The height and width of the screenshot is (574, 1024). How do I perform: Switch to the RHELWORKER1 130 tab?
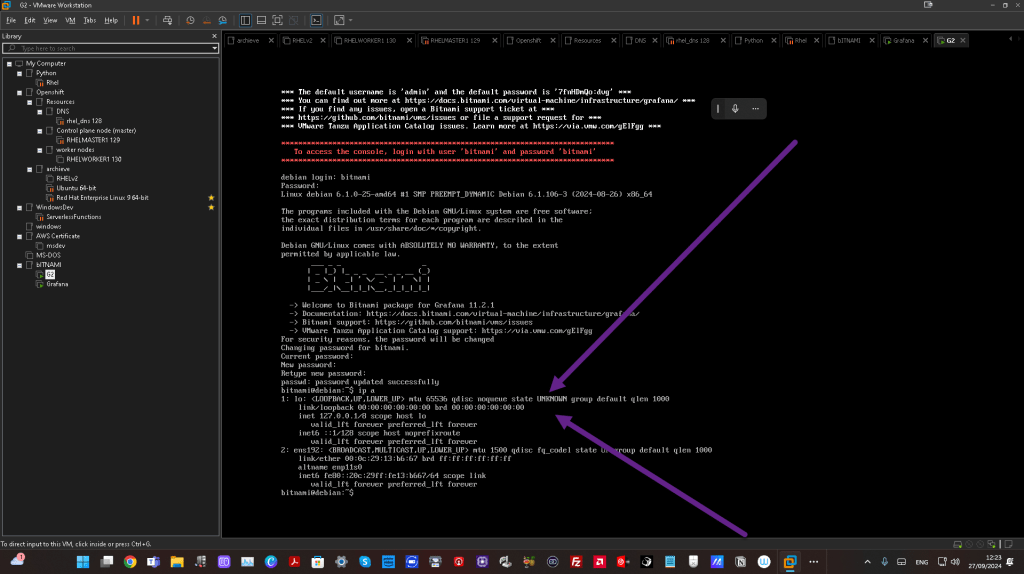(369, 40)
